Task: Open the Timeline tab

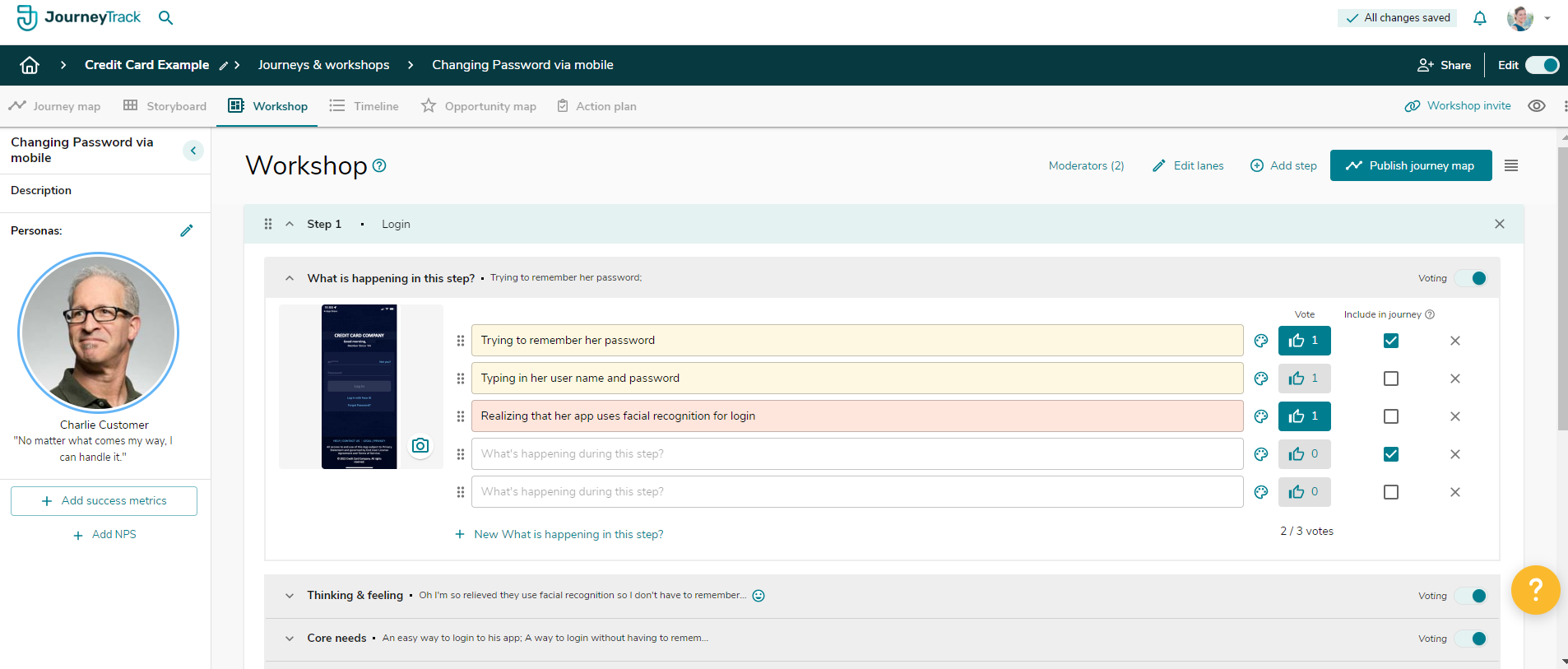Action: click(364, 106)
